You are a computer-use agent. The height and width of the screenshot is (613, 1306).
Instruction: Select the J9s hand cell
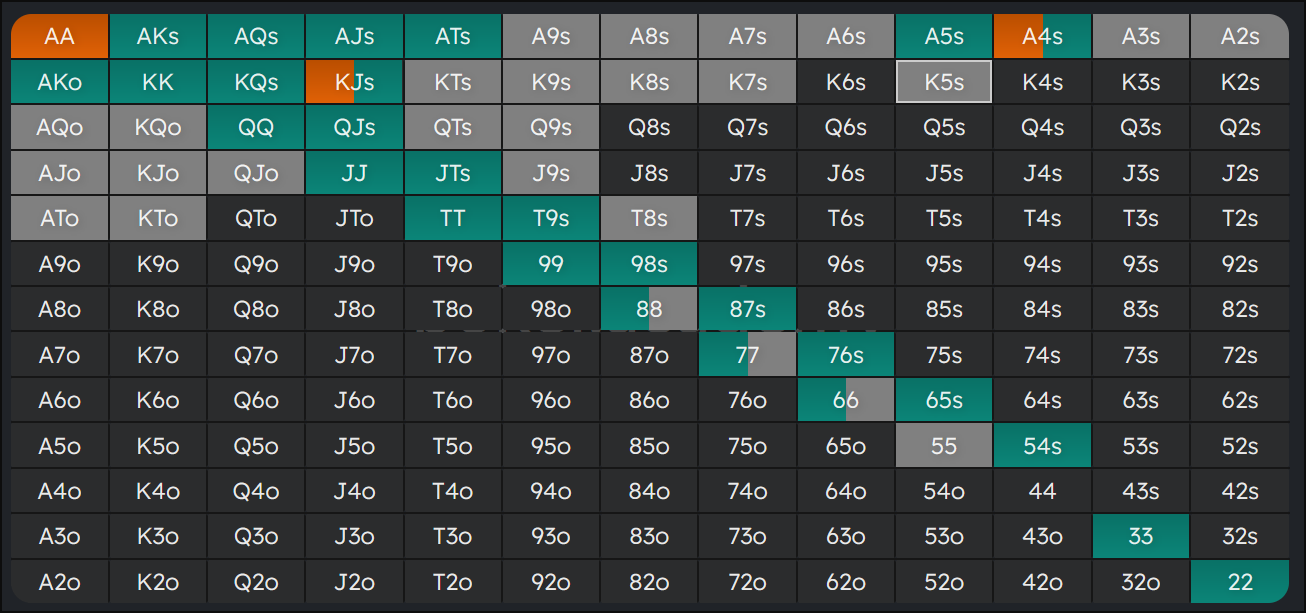click(551, 173)
